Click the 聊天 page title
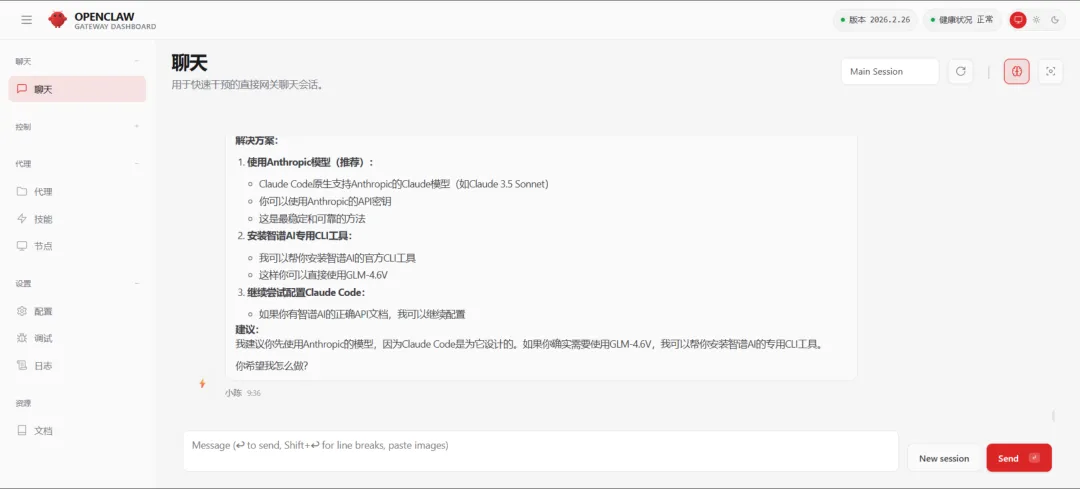 tap(189, 63)
